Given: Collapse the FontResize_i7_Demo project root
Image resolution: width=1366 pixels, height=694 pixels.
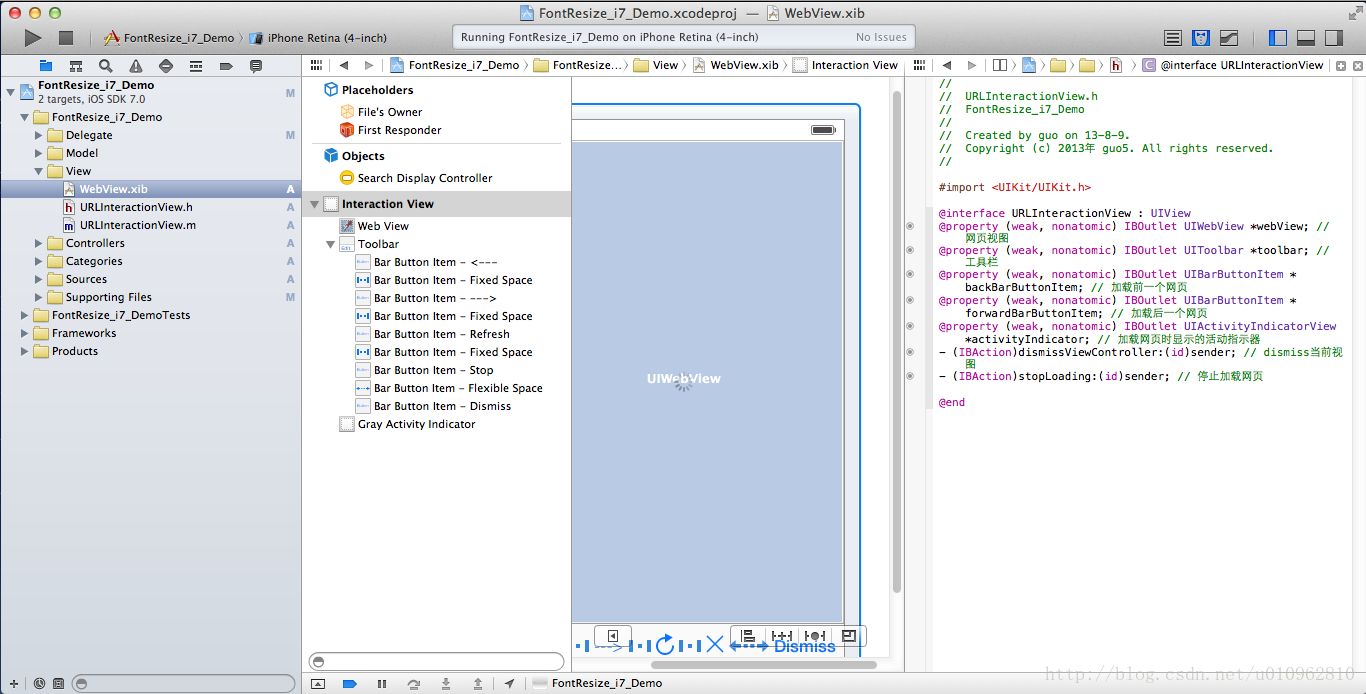Looking at the screenshot, I should pyautogui.click(x=11, y=92).
